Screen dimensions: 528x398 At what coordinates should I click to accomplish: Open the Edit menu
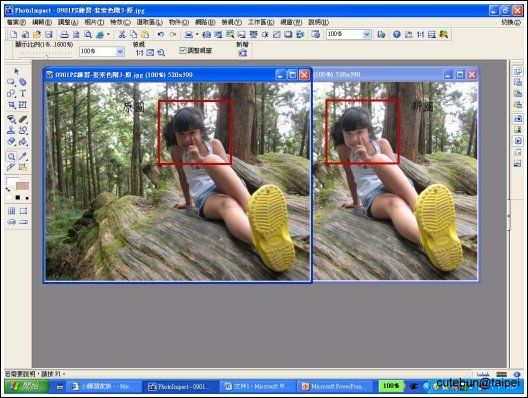tap(42, 22)
